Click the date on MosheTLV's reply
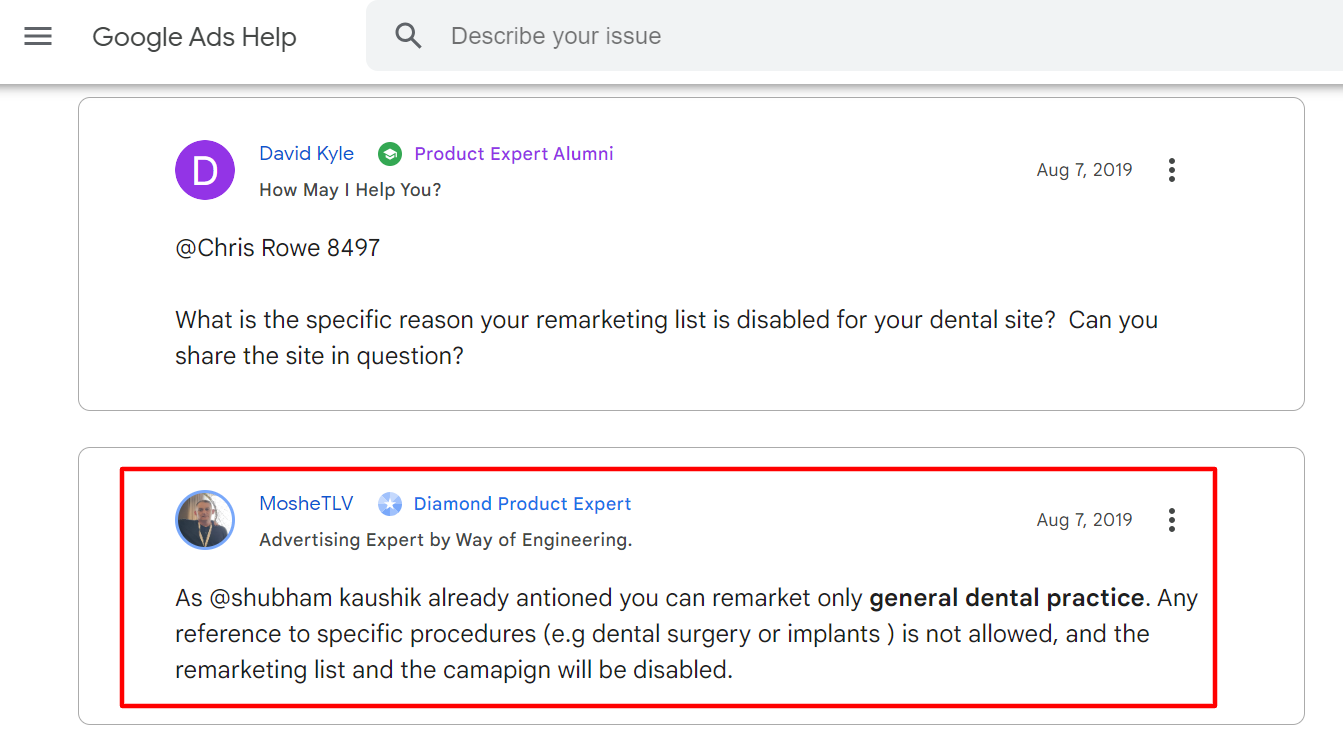 (1084, 520)
